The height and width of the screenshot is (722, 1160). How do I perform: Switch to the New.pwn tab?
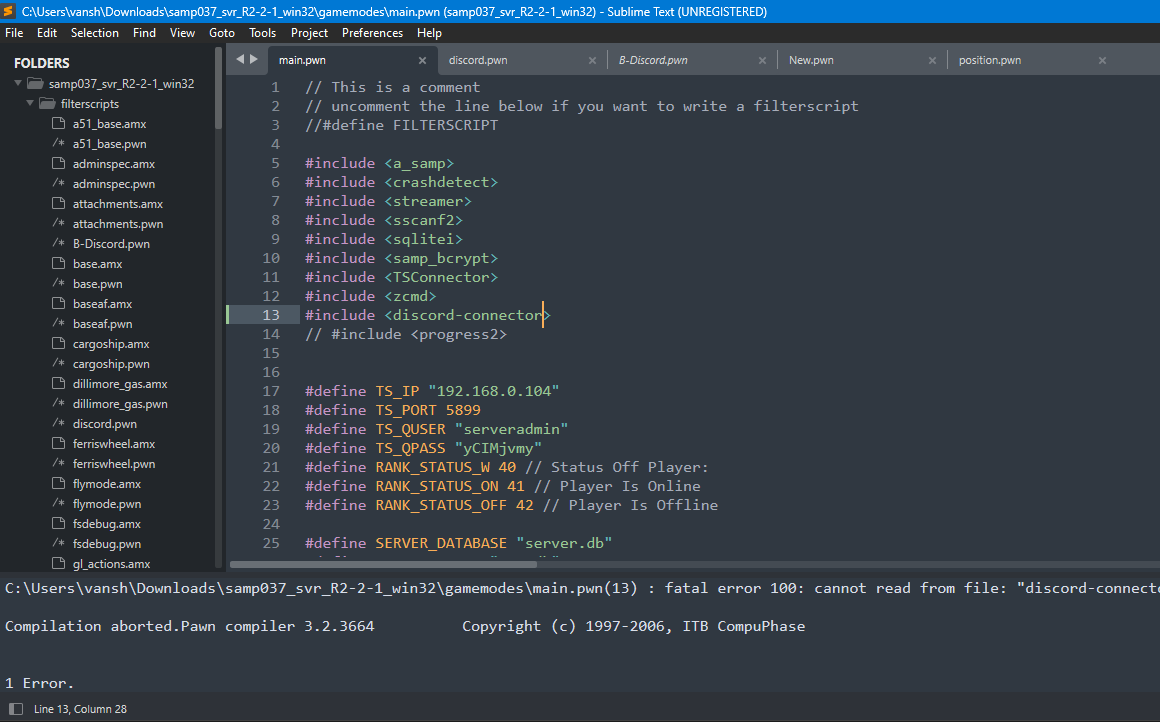tap(811, 60)
